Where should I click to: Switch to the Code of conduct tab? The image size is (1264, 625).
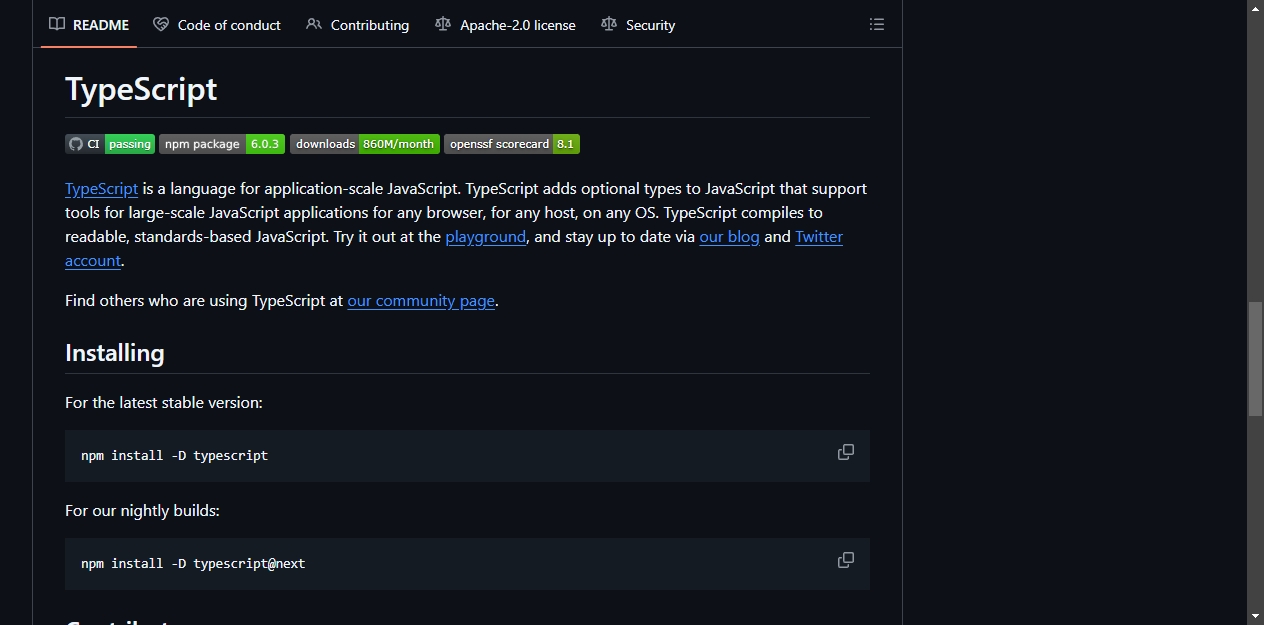pyautogui.click(x=217, y=25)
